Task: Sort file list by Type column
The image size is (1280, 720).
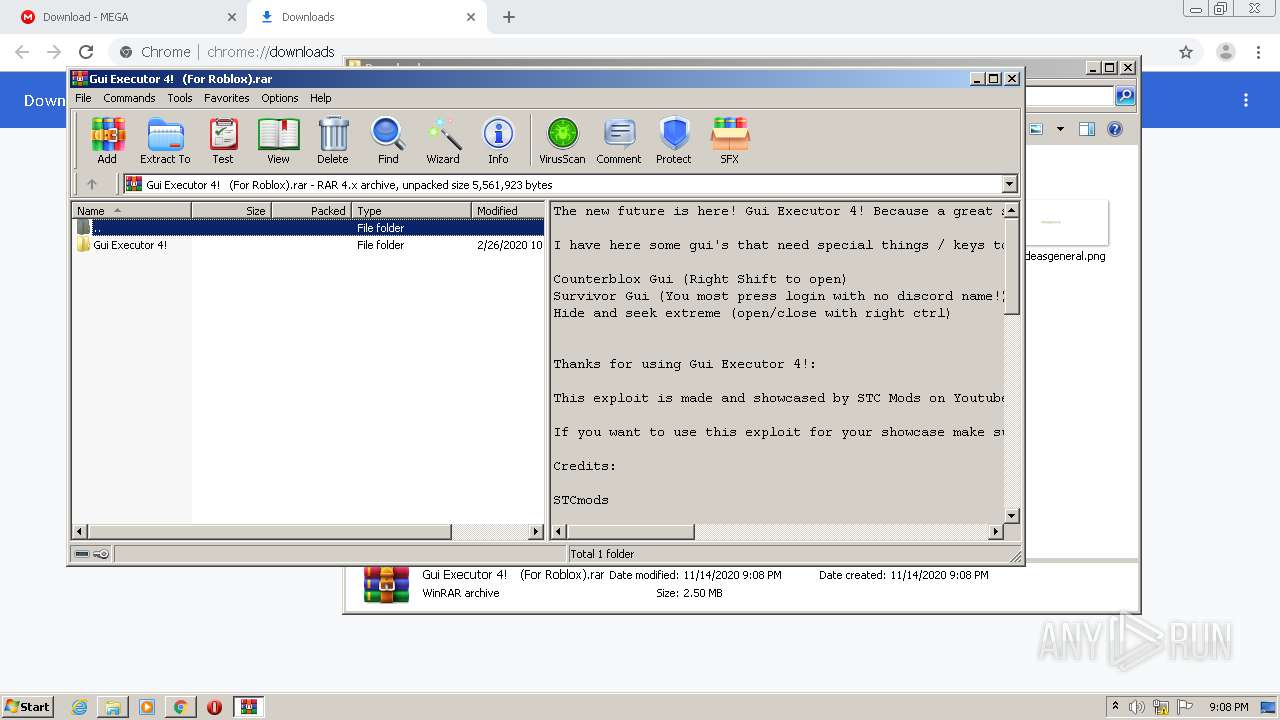Action: (411, 210)
